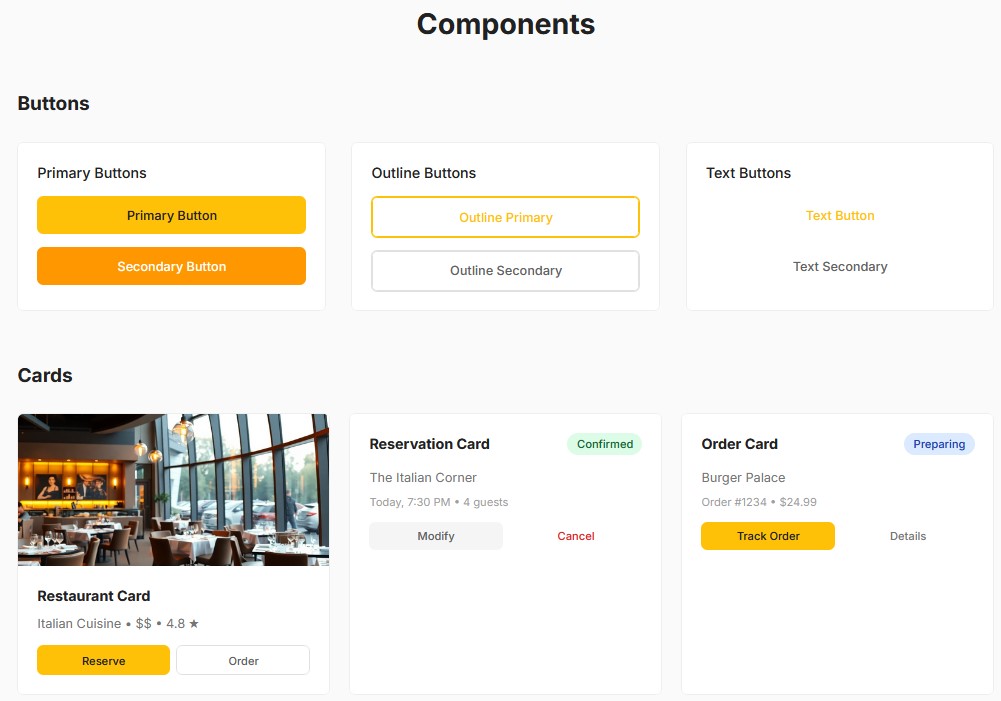Screen dimensions: 1001x701
Task: Click the Confirmed status badge
Action: (x=605, y=444)
